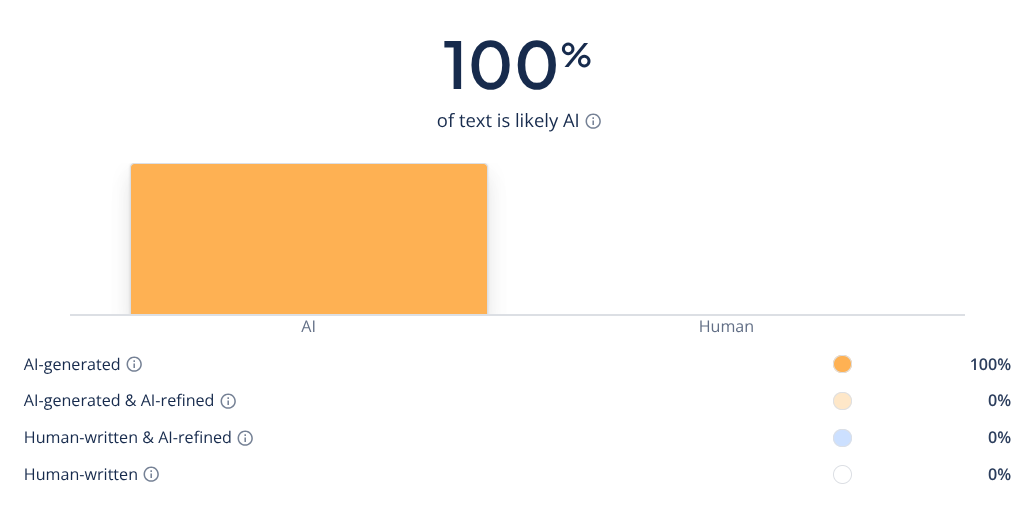Click info icon beside "of text is likely AI"
This screenshot has height=512, width=1028.
pos(593,121)
